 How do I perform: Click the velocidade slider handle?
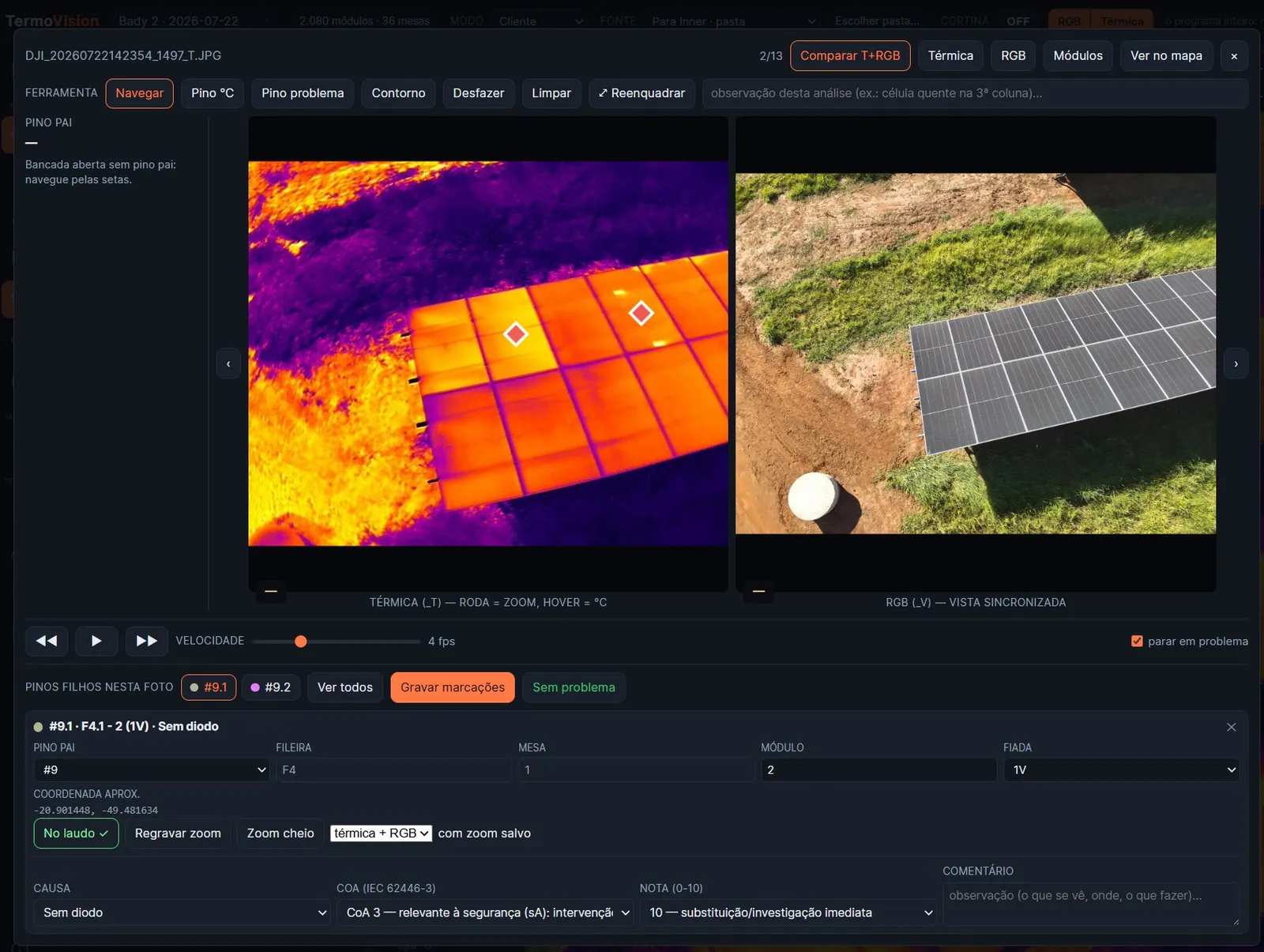pos(300,642)
